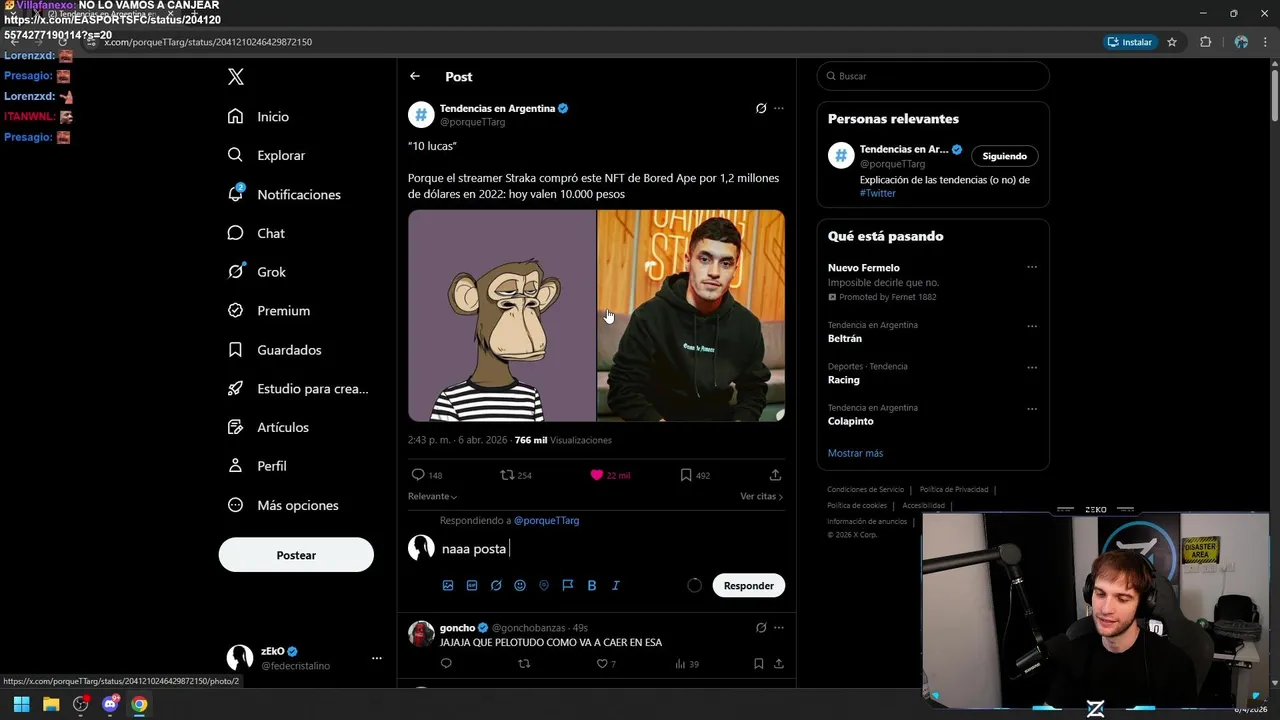Open Chrome from the taskbar
This screenshot has width=1280, height=720.
(139, 704)
